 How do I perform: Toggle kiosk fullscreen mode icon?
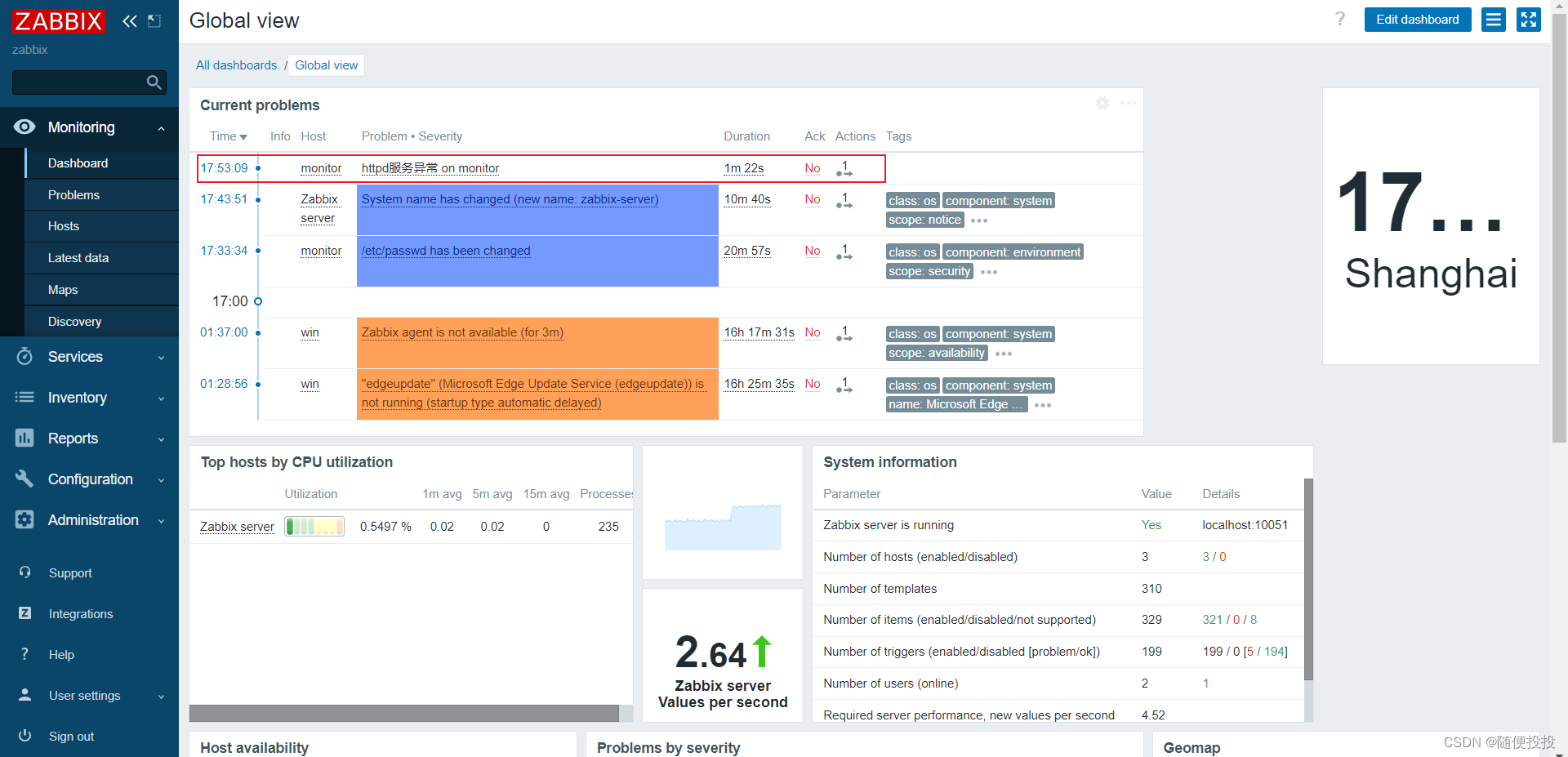(x=1529, y=20)
